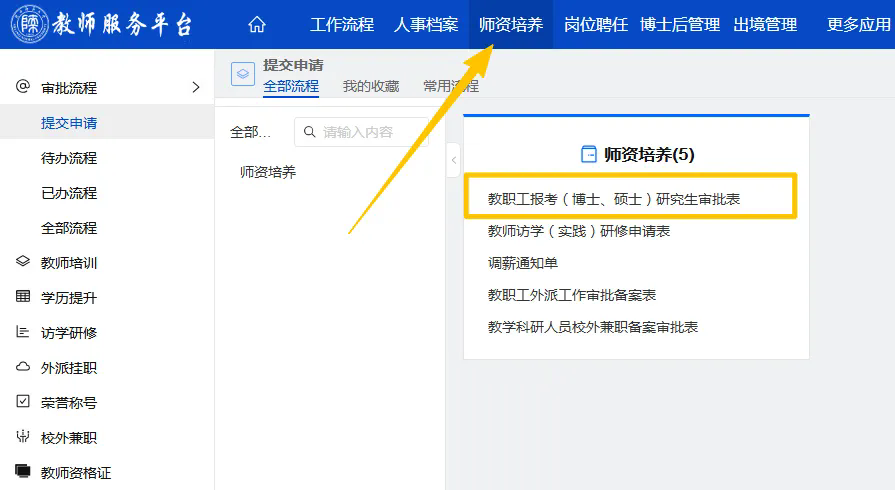Click the 教师资格证 monitor icon in sidebar
This screenshot has height=490, width=895.
(x=23, y=471)
